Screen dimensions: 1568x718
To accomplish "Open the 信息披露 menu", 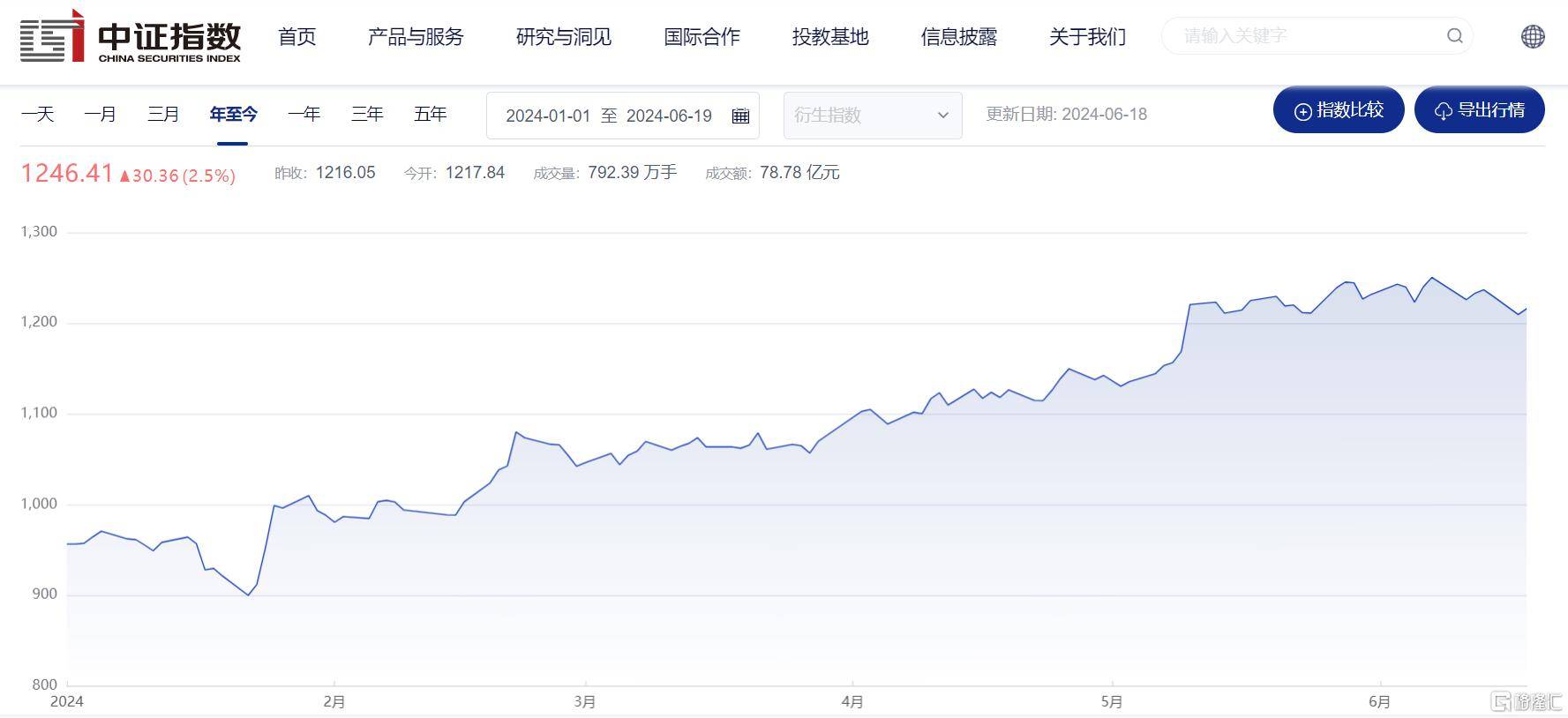I will pos(959,37).
